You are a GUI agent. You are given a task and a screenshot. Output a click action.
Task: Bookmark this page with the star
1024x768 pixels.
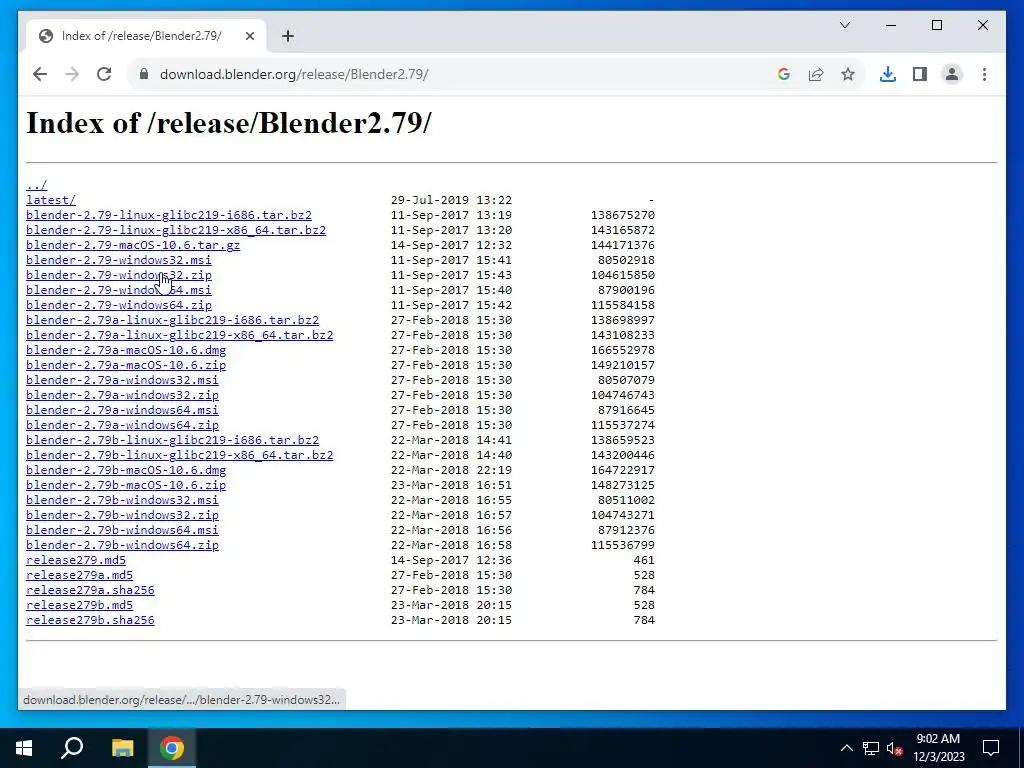click(x=848, y=74)
